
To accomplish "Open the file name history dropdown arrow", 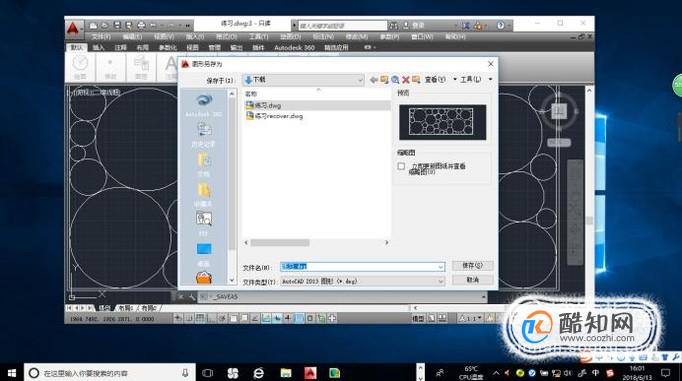I will click(x=441, y=267).
